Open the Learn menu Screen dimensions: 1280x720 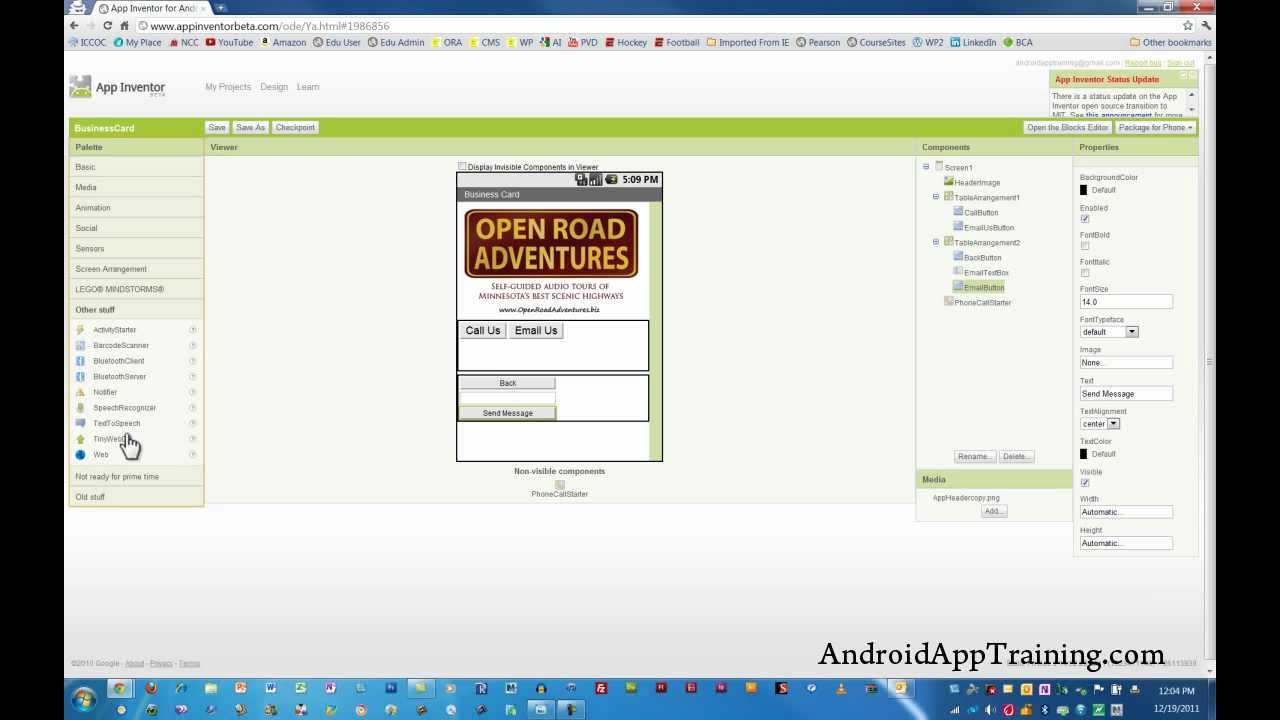coord(308,87)
